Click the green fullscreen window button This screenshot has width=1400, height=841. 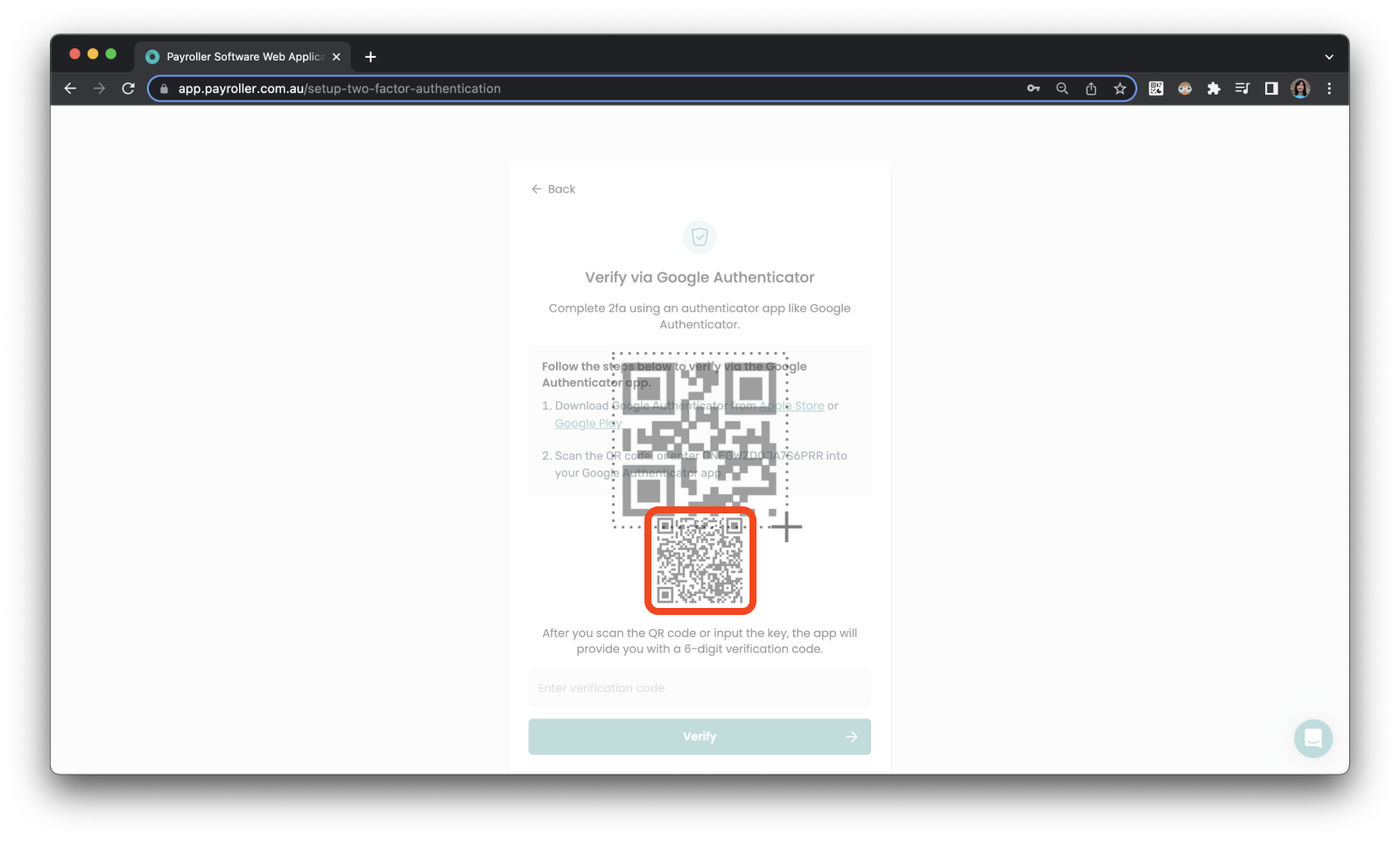coord(111,54)
